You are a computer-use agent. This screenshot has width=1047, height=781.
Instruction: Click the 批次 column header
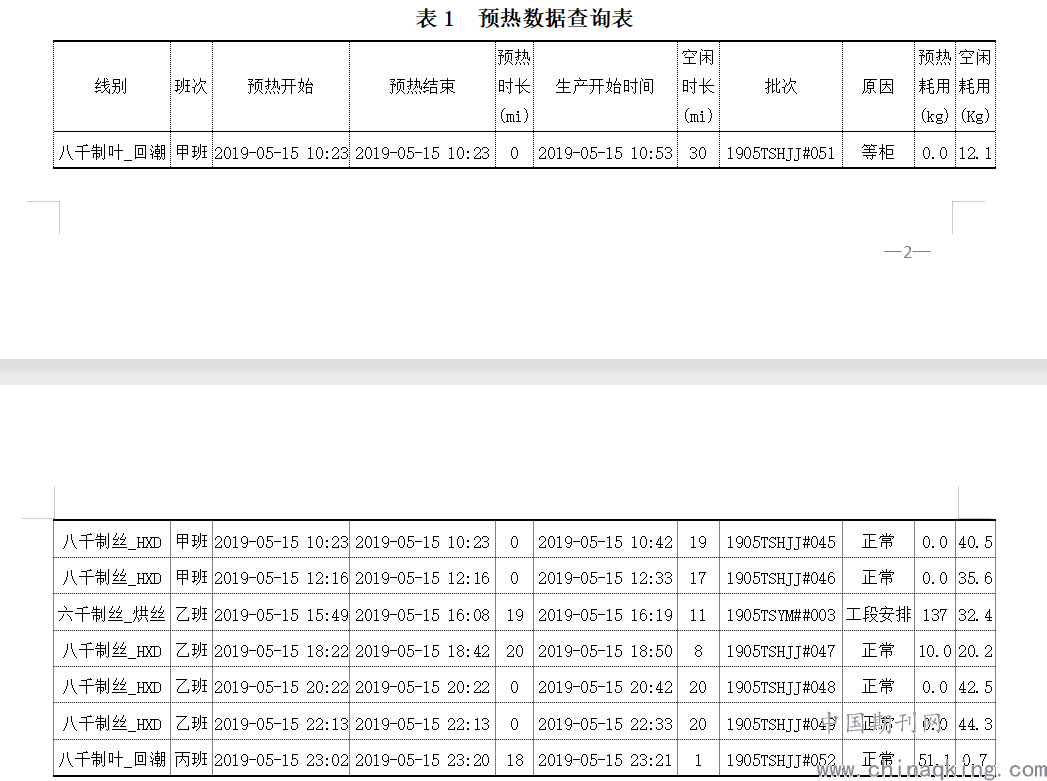tap(780, 87)
